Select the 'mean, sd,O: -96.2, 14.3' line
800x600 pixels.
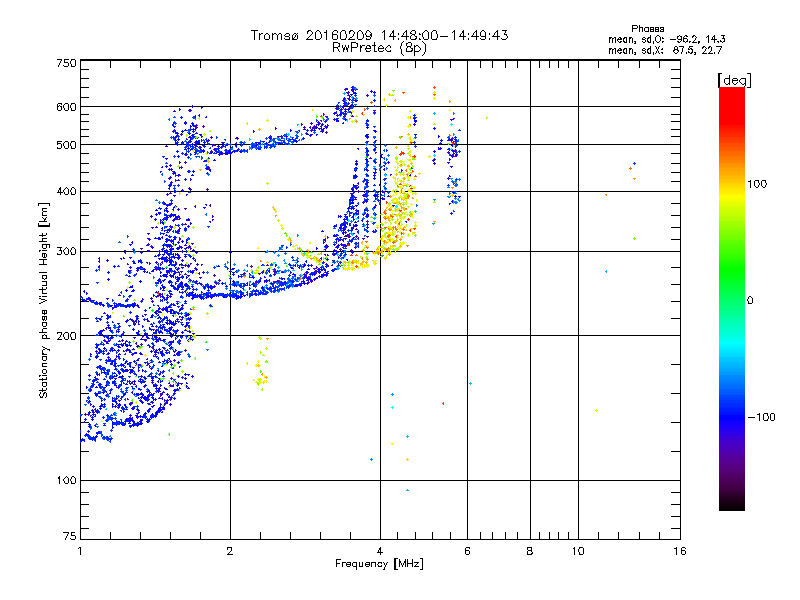coord(666,39)
